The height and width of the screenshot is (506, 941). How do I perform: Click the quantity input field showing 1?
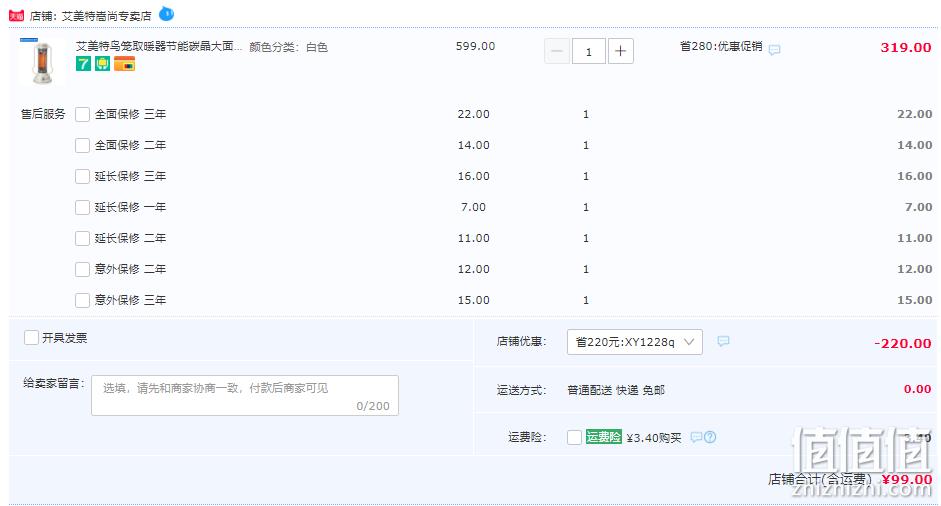[588, 51]
